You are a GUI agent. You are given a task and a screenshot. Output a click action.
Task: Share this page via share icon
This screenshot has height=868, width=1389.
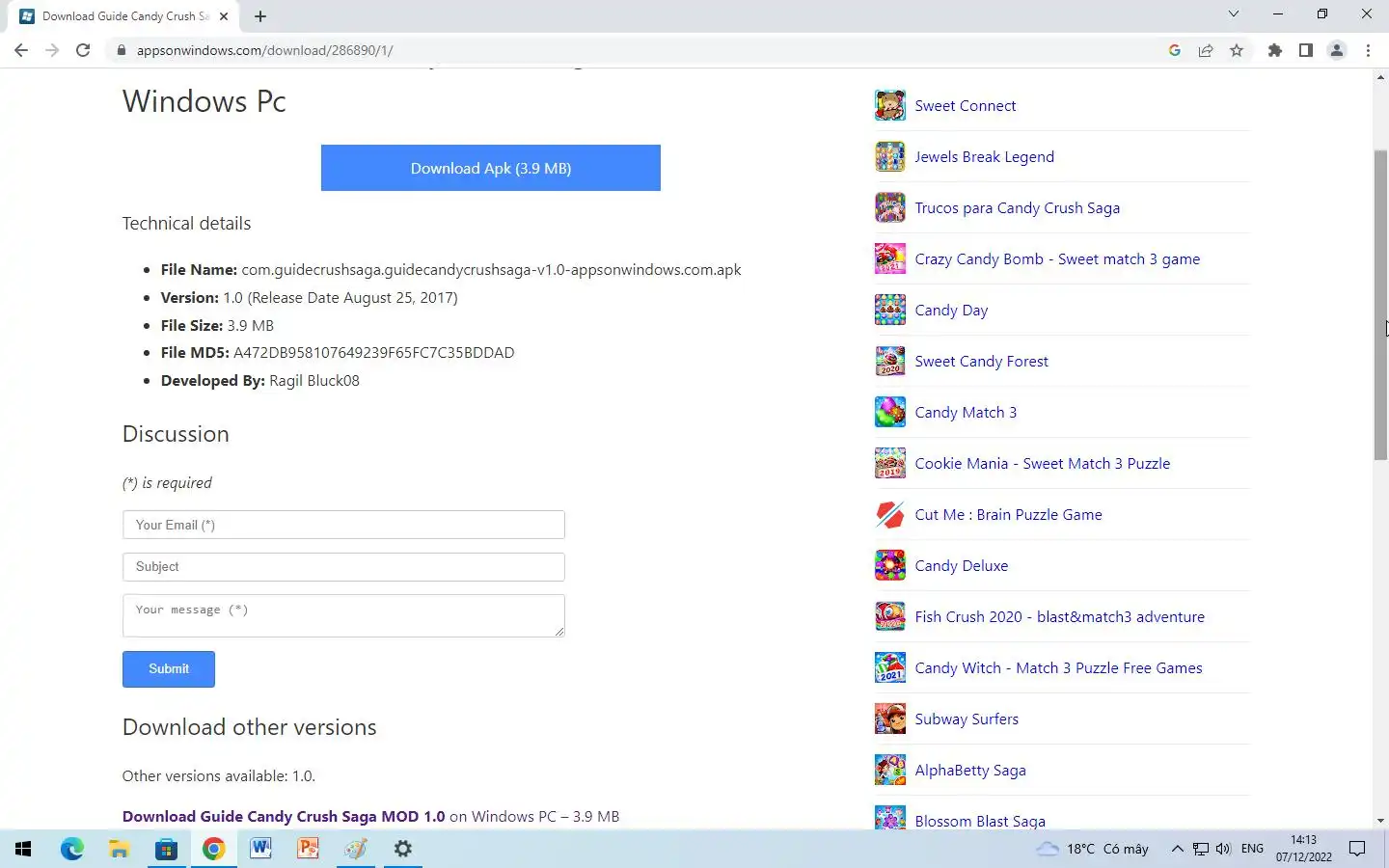(x=1206, y=50)
